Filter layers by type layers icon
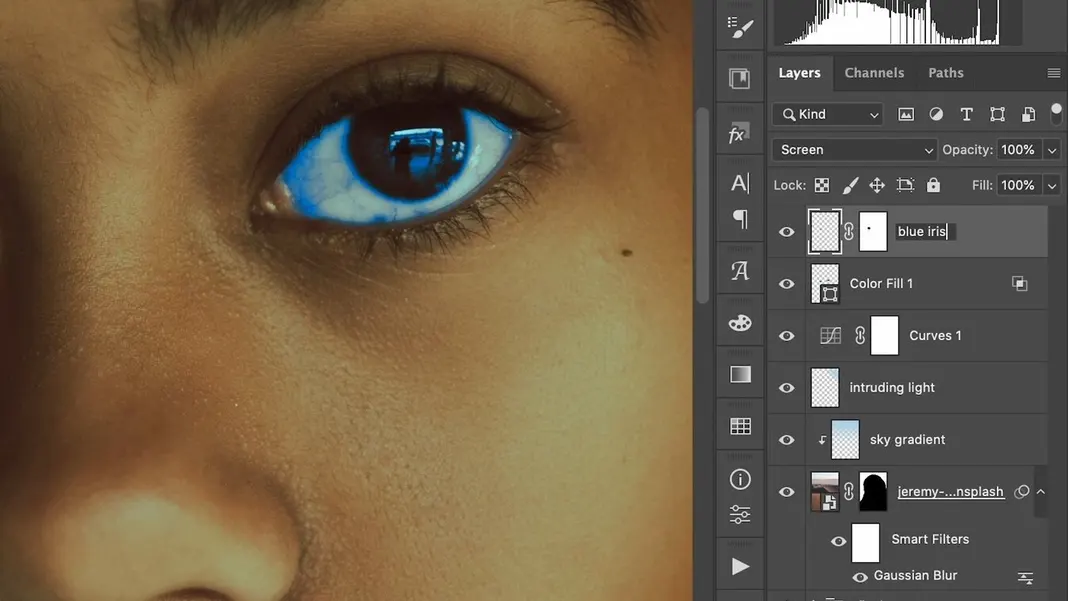Viewport: 1068px width, 601px height. (967, 114)
